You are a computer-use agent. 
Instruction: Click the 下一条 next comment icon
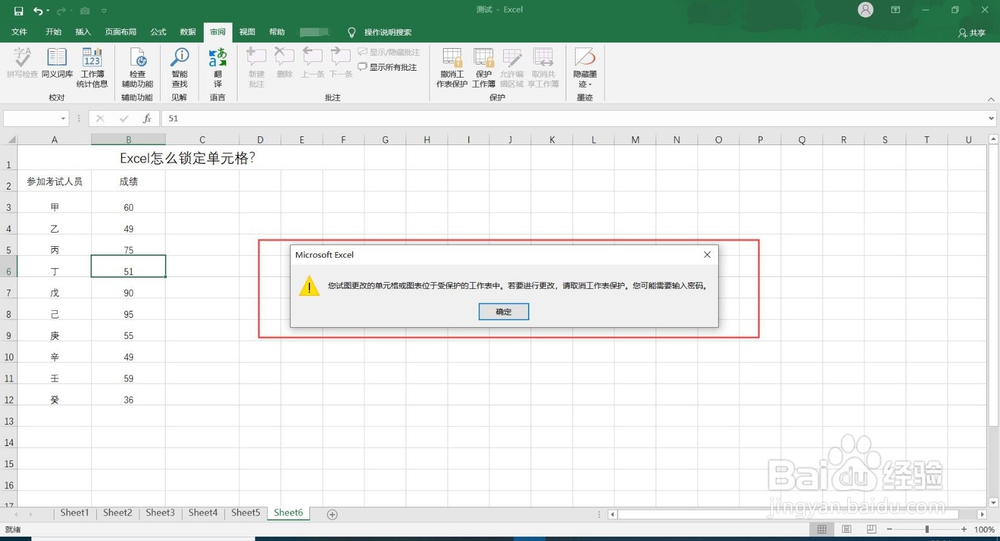pos(341,63)
